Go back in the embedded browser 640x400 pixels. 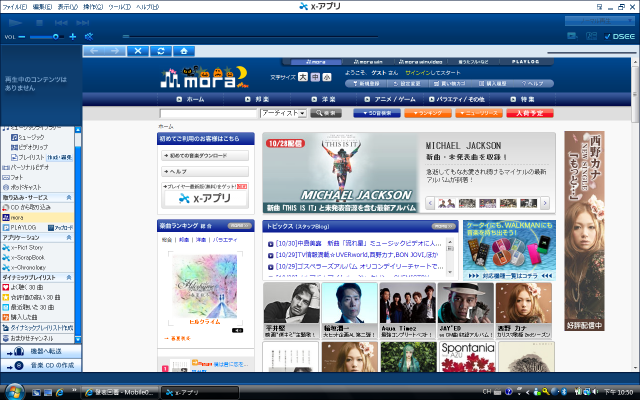click(94, 51)
